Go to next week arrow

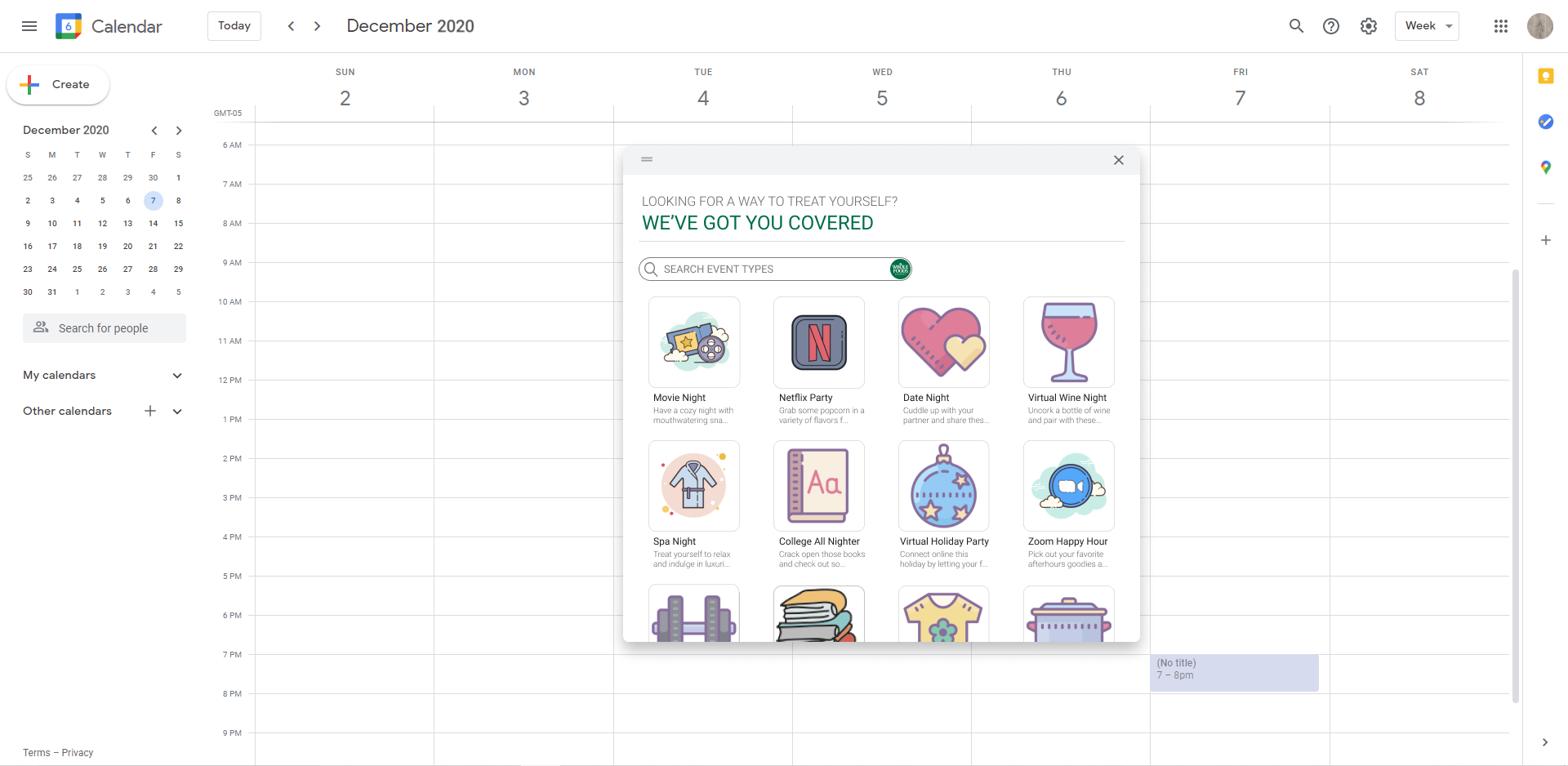pos(317,26)
